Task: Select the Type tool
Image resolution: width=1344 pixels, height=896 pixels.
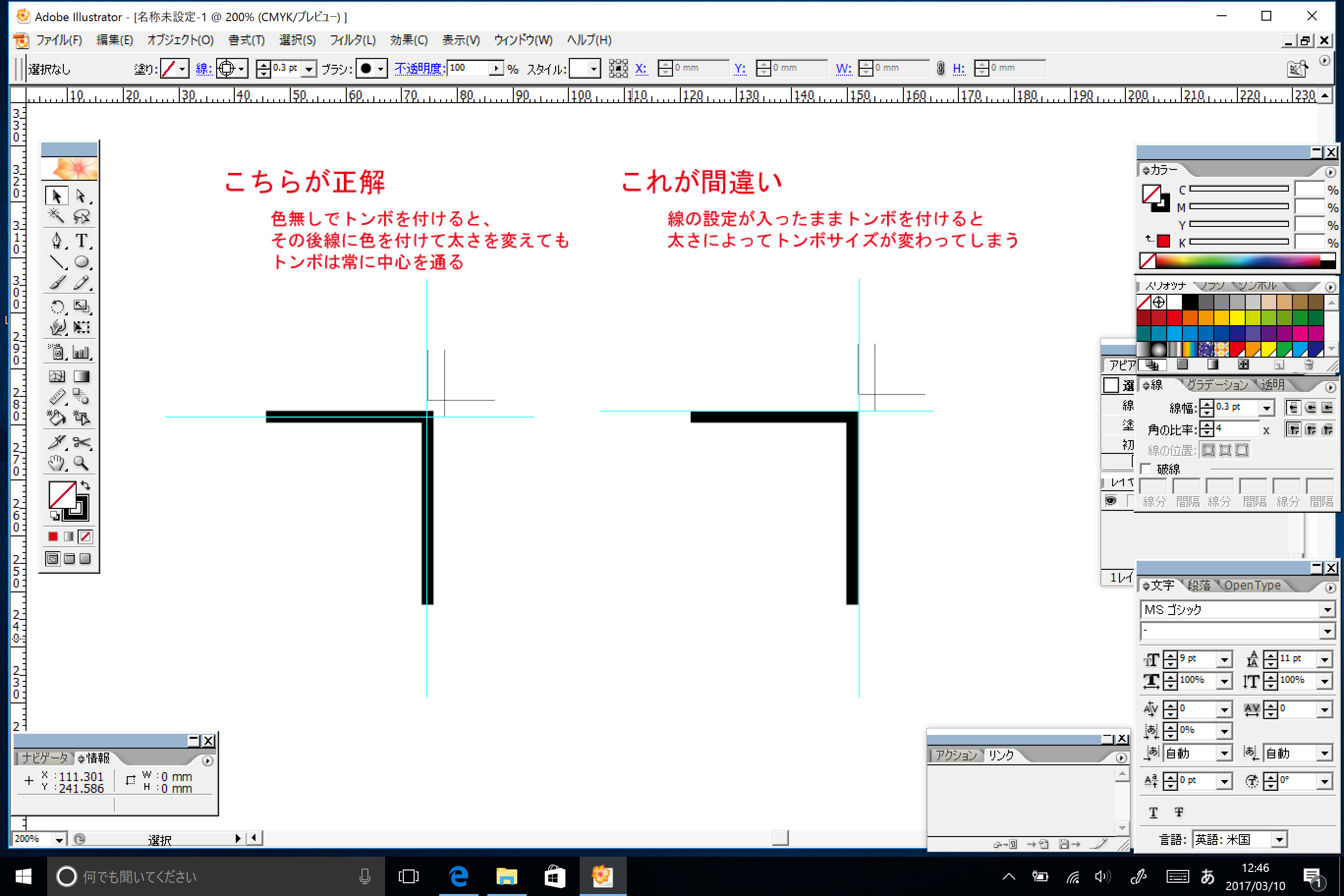Action: [x=82, y=241]
